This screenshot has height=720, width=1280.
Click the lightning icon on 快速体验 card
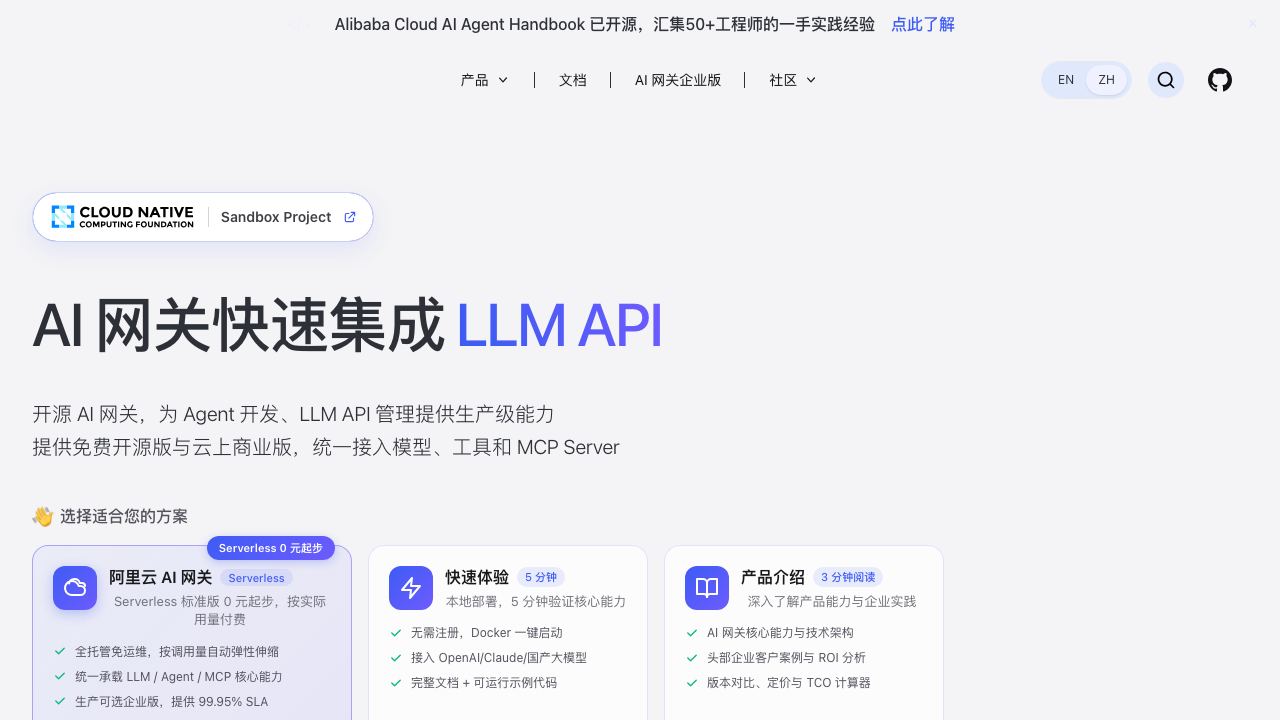coord(411,588)
